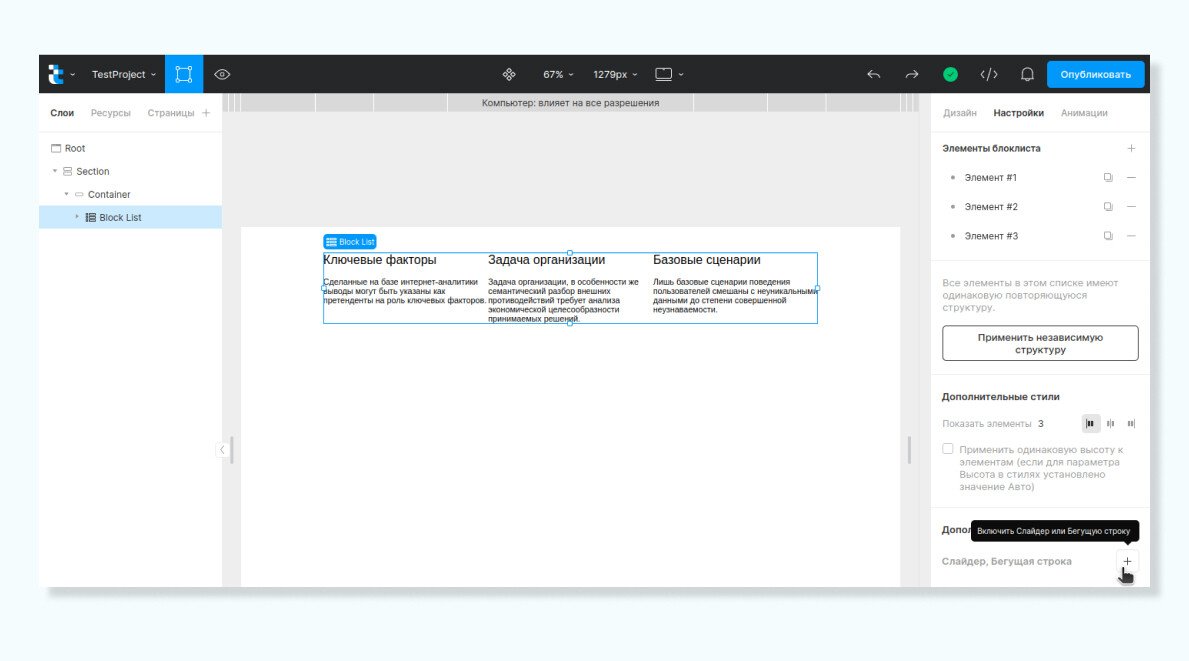Choose left alignment for elements
The width and height of the screenshot is (1189, 661).
coord(1090,424)
